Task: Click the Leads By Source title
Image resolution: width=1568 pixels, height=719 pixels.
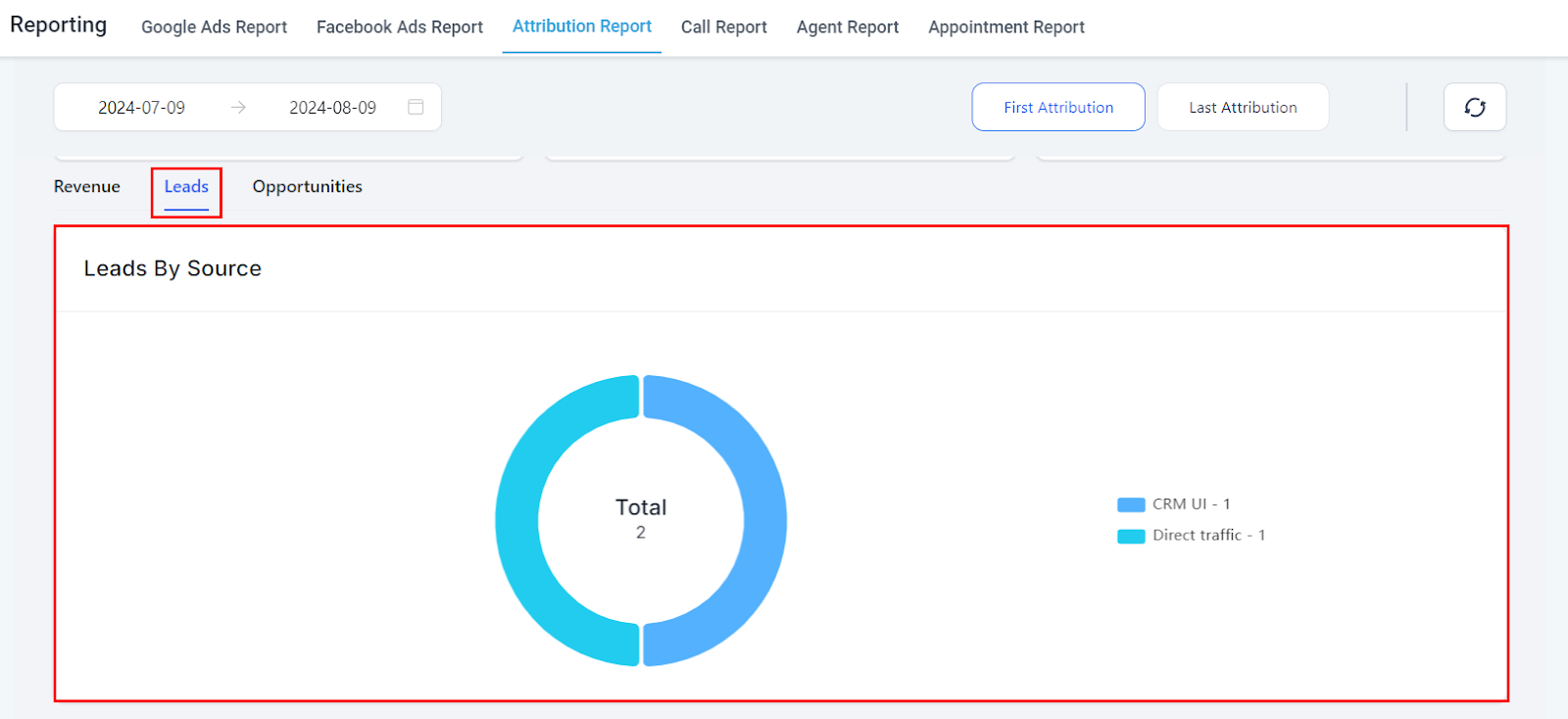Action: coord(172,268)
